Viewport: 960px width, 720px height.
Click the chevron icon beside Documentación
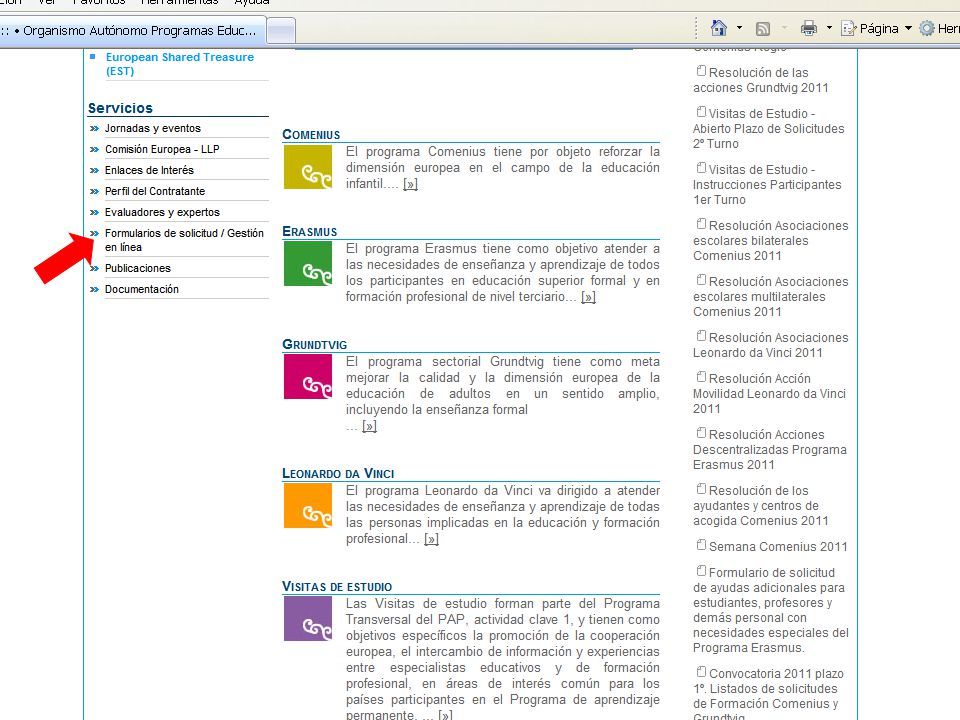click(94, 290)
